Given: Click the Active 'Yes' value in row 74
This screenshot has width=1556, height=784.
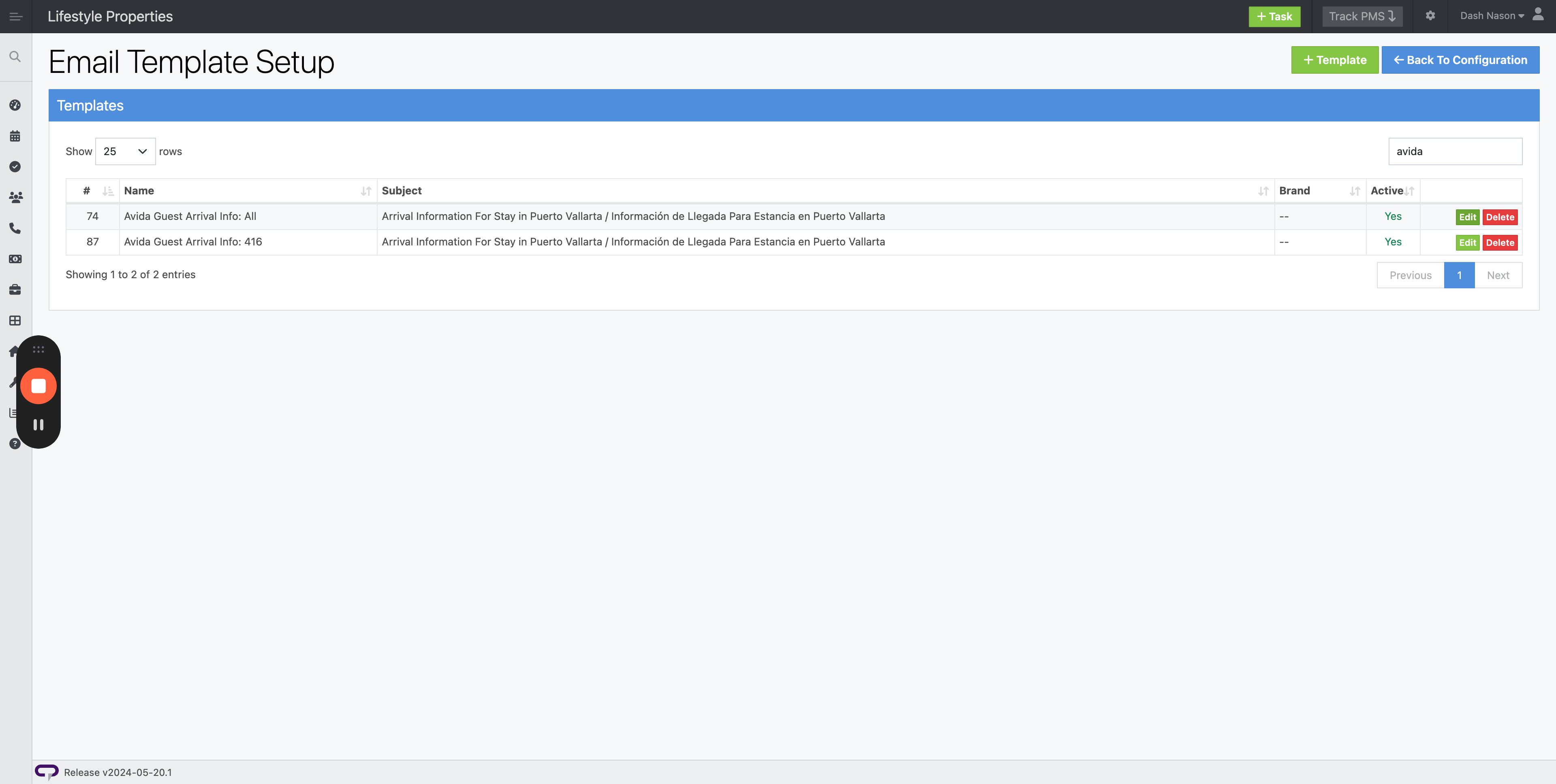Looking at the screenshot, I should [1393, 216].
